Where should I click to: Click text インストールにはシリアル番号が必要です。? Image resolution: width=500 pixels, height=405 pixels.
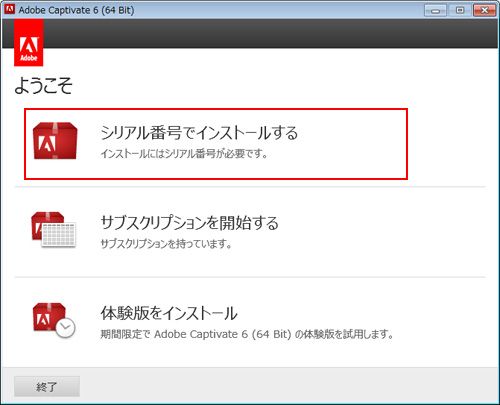(x=184, y=153)
